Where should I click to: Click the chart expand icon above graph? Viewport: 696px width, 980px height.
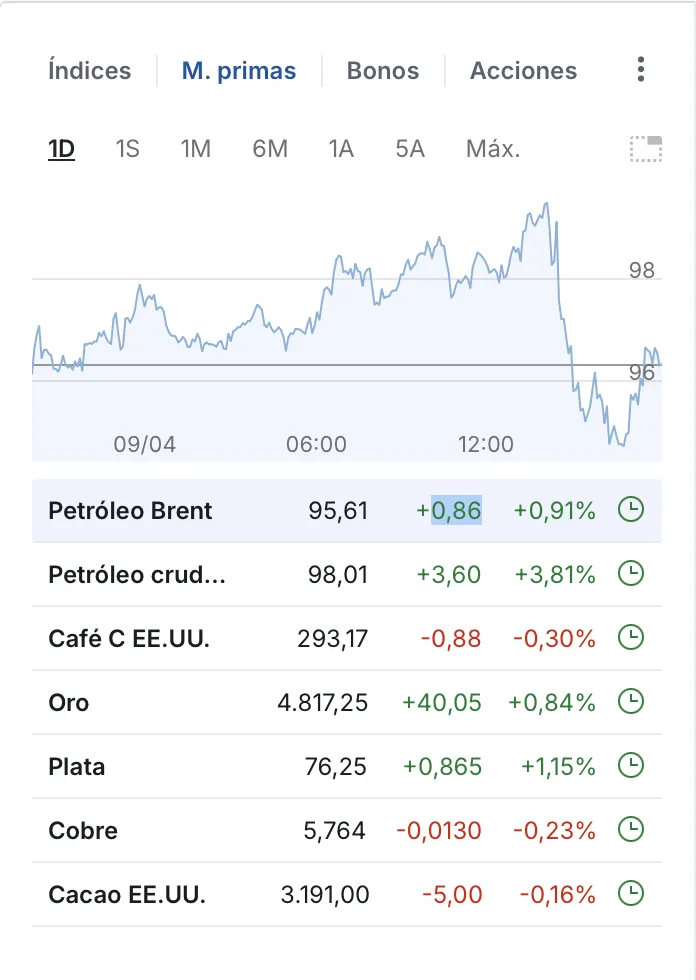pos(646,149)
